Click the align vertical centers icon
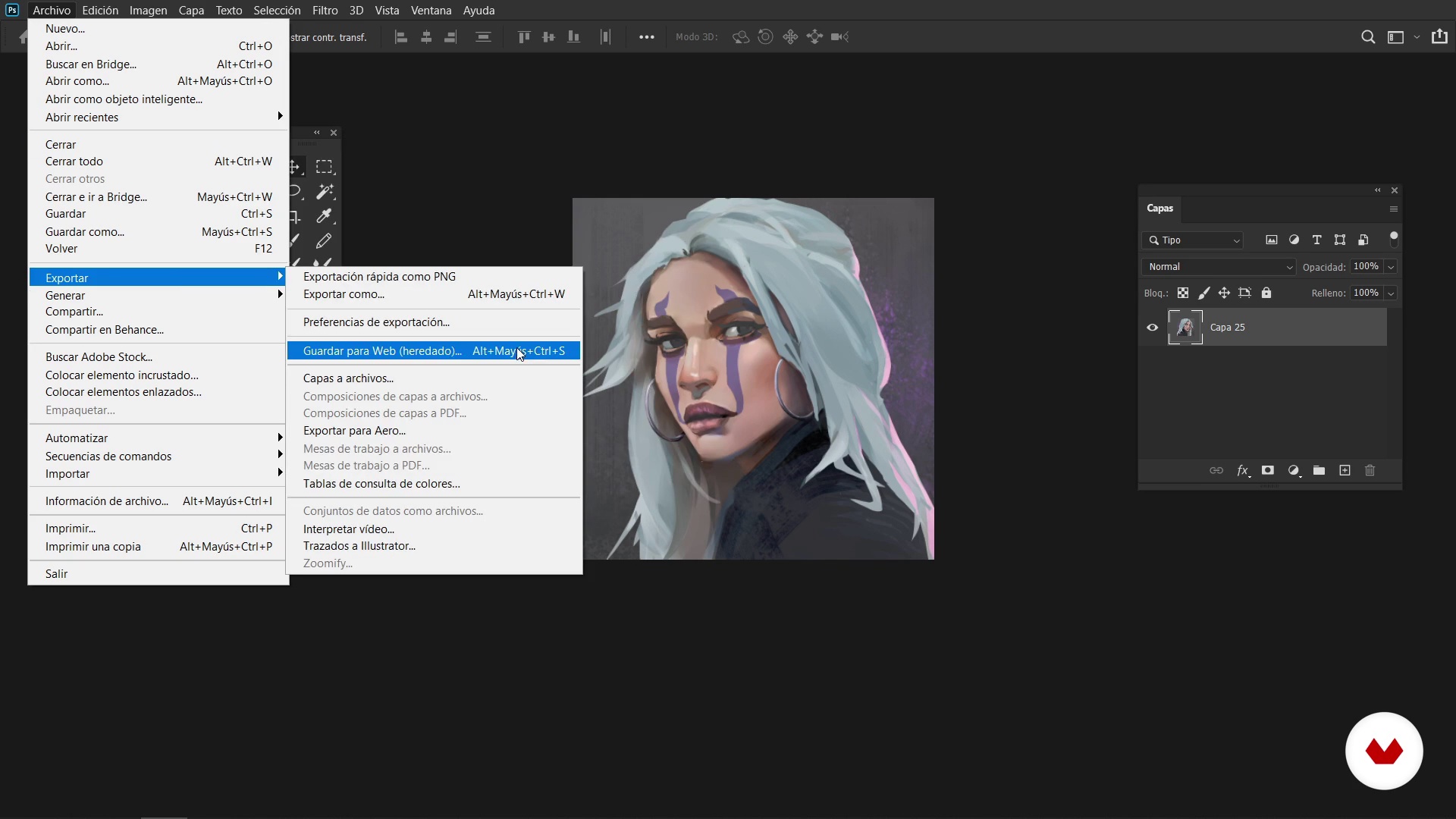This screenshot has height=819, width=1456. coord(549,36)
